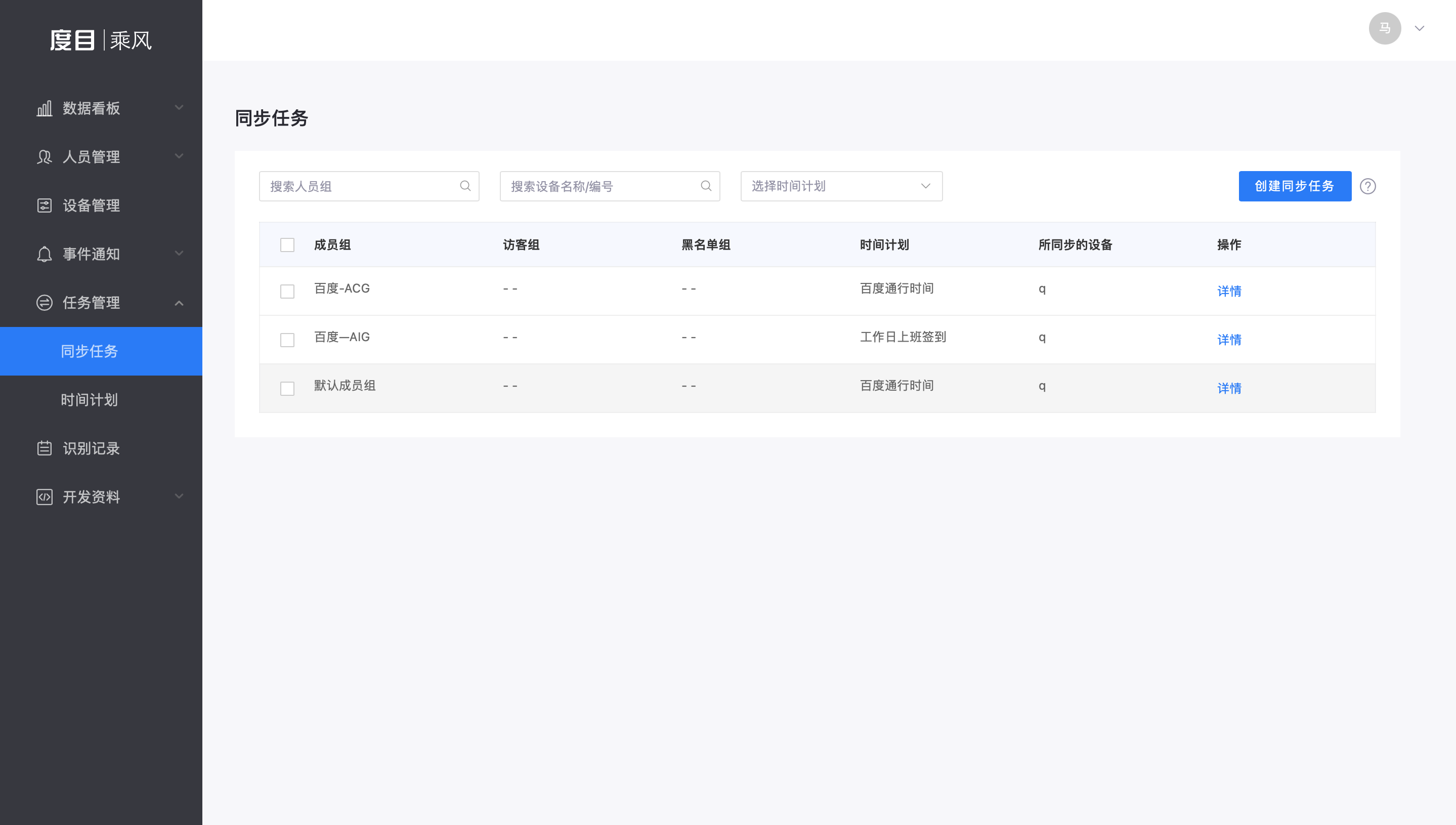Image resolution: width=1456 pixels, height=825 pixels.
Task: Click the 时间计划 column header
Action: (x=884, y=245)
